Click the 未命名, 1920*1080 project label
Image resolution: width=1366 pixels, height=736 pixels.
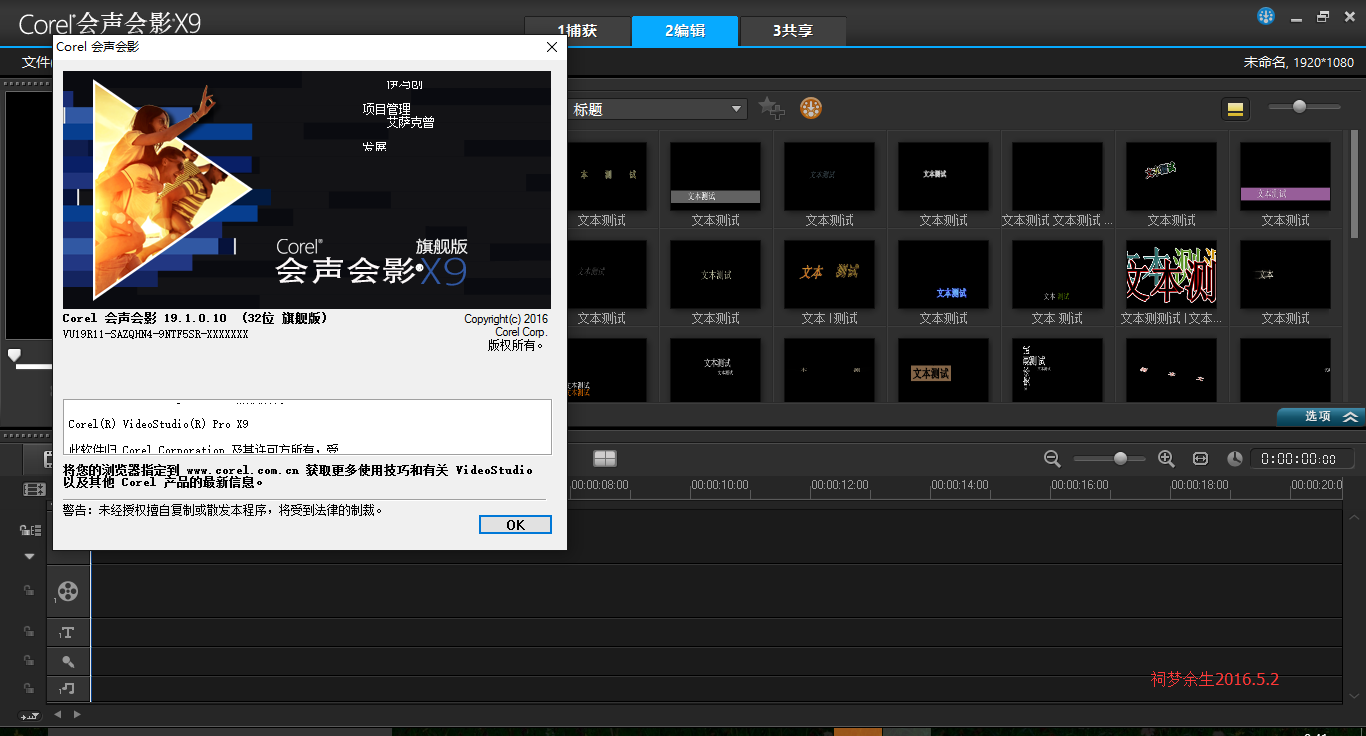point(1299,62)
